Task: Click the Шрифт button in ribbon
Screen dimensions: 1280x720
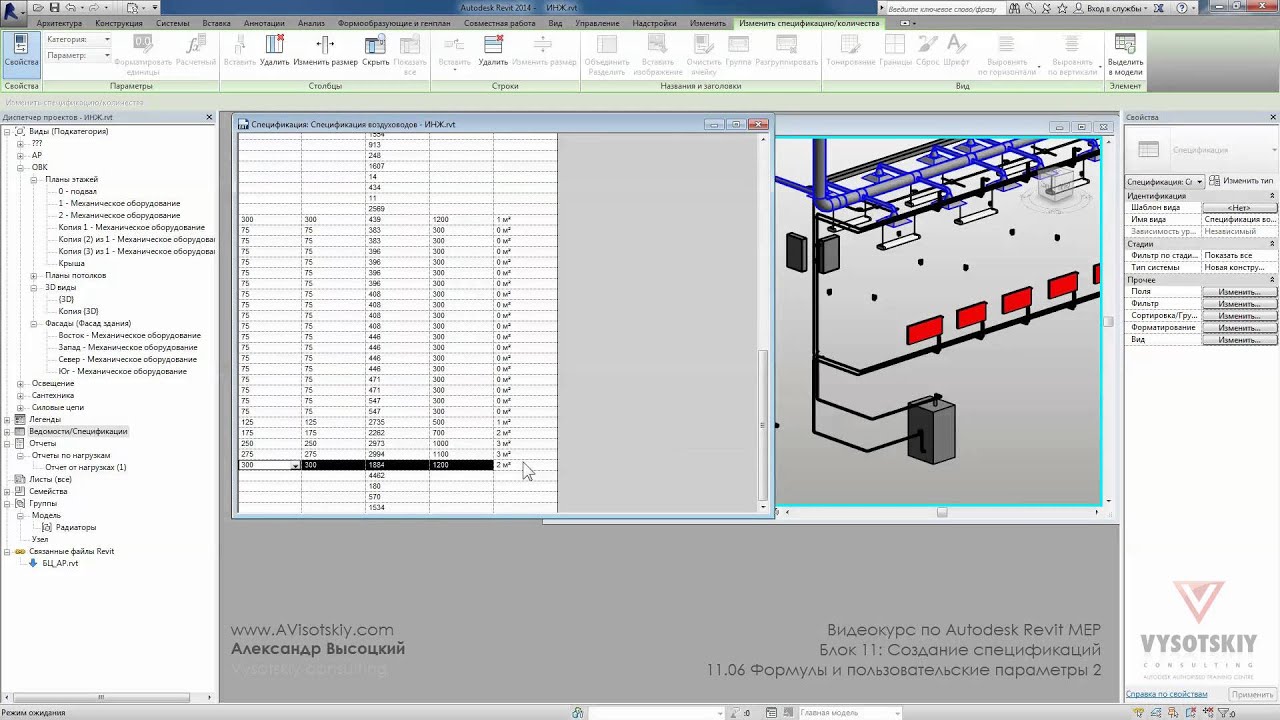Action: tap(956, 51)
